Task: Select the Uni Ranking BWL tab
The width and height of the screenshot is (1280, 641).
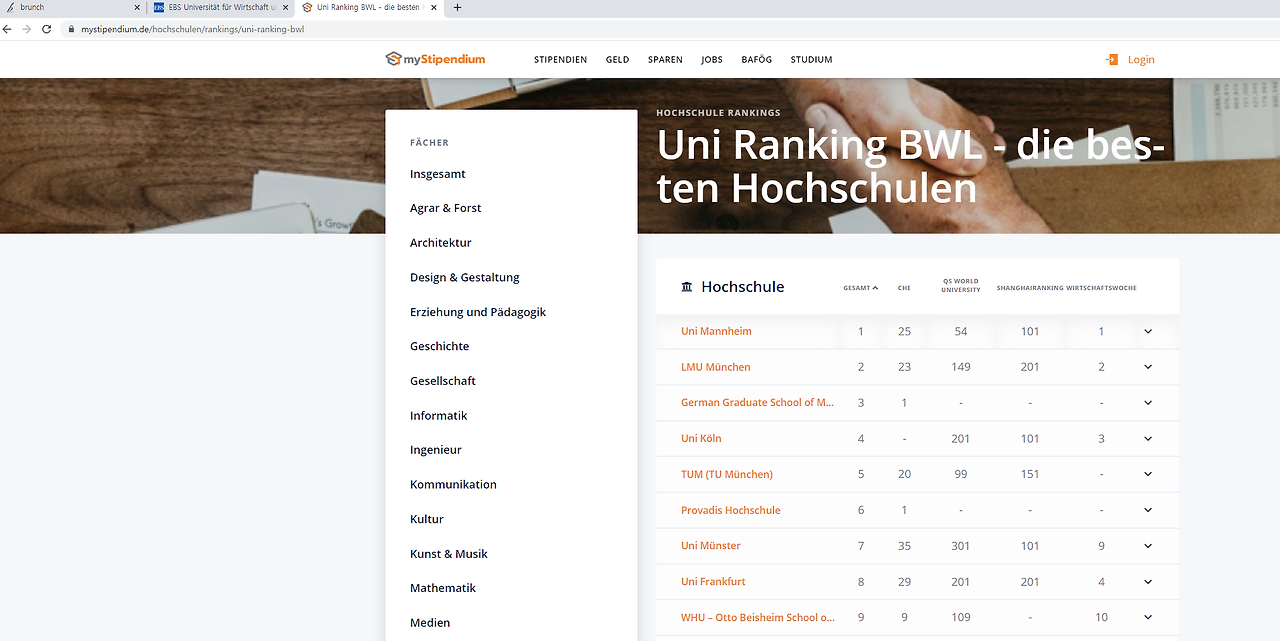Action: coord(372,7)
